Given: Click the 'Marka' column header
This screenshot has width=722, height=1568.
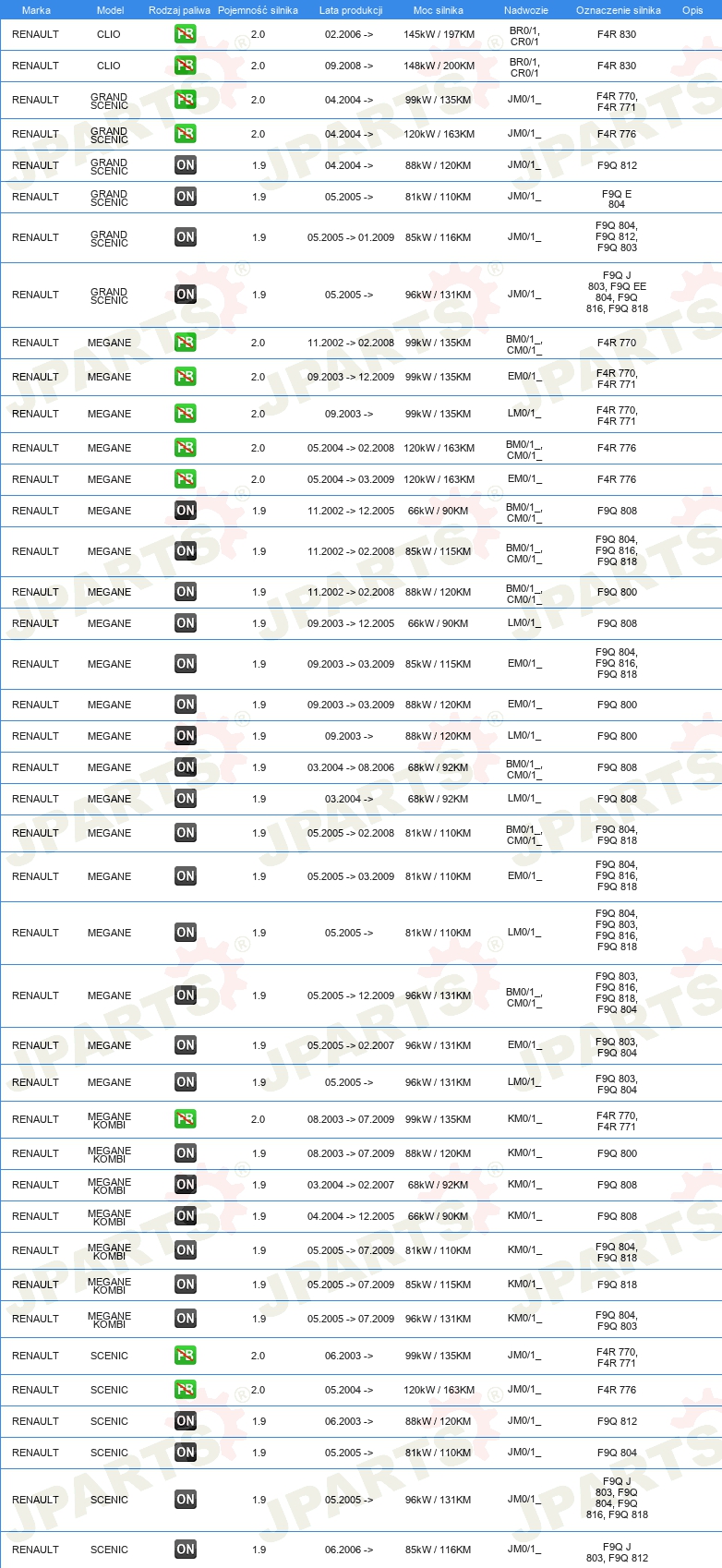Looking at the screenshot, I should (36, 10).
